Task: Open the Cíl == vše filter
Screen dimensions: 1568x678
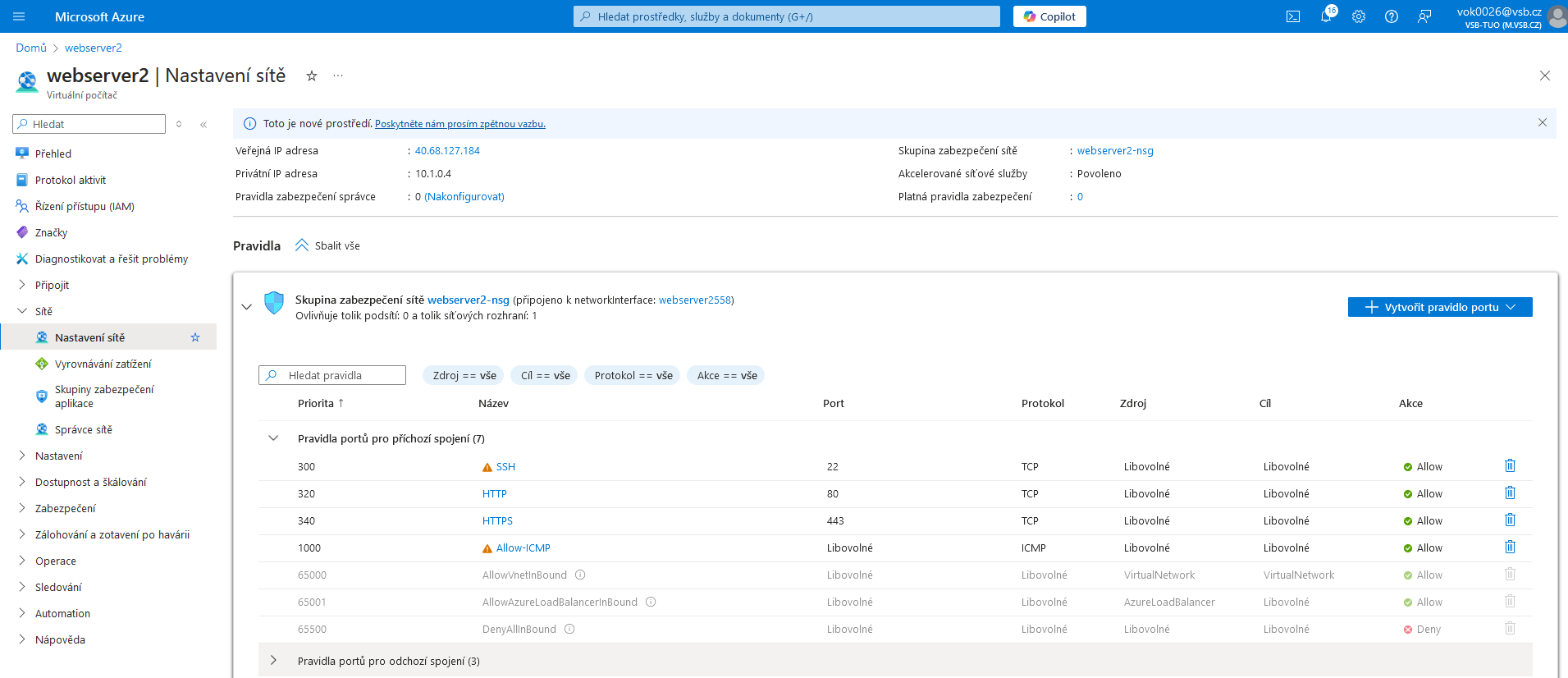Action: (x=545, y=375)
